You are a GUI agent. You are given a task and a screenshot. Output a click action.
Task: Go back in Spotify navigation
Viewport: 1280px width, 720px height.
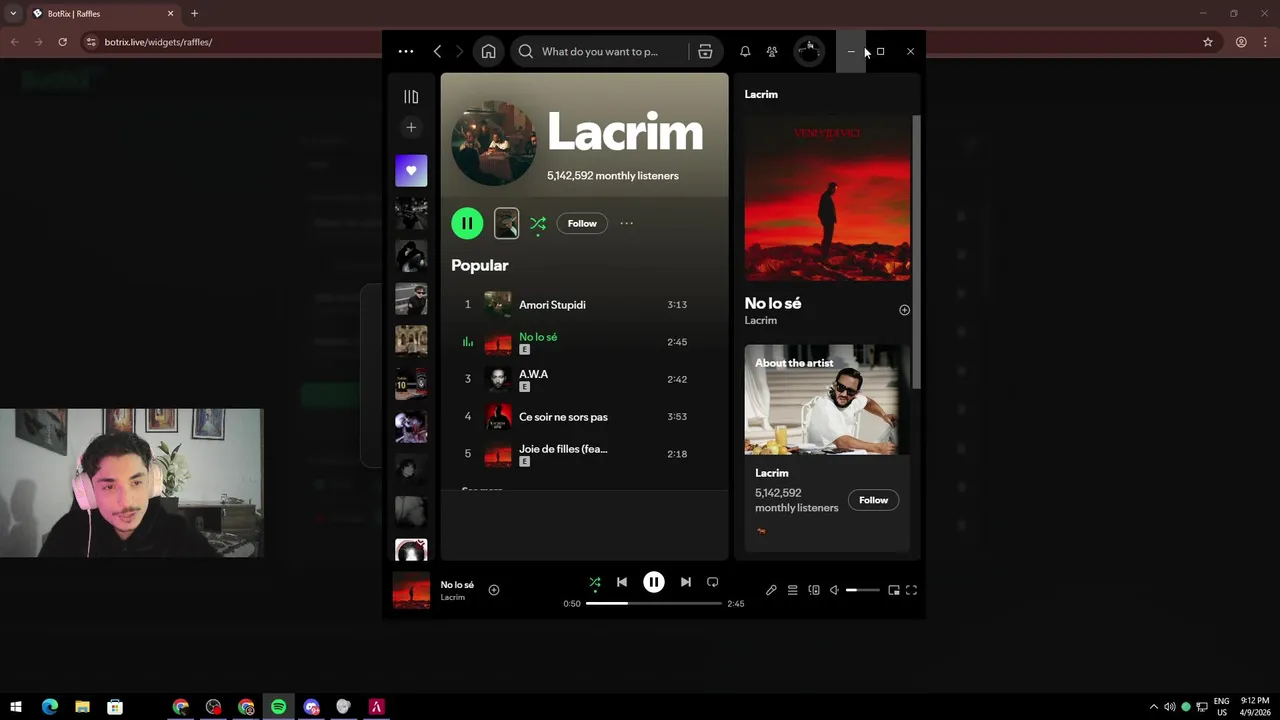click(x=437, y=51)
